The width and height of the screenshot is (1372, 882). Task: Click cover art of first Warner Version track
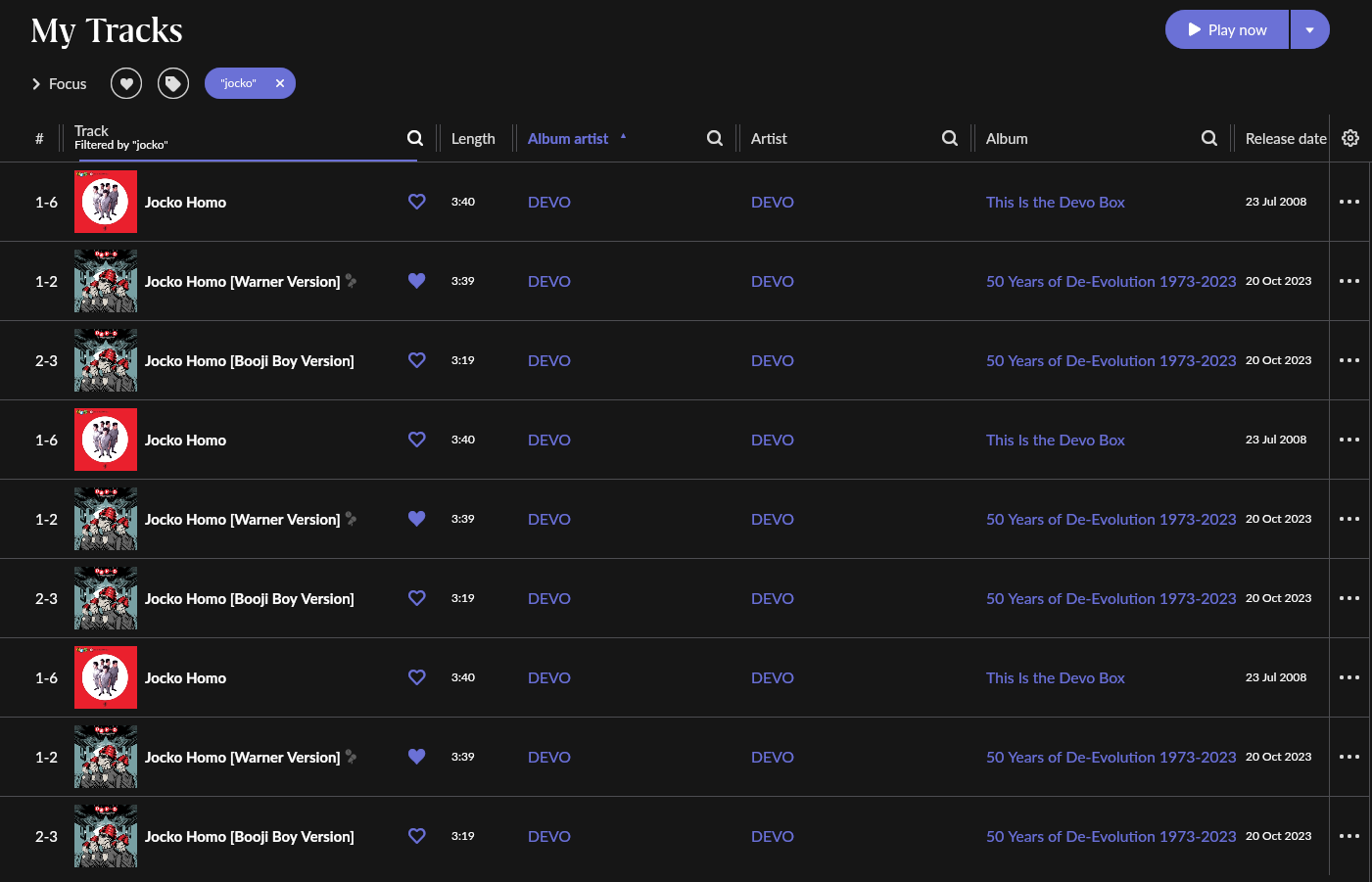pyautogui.click(x=106, y=281)
